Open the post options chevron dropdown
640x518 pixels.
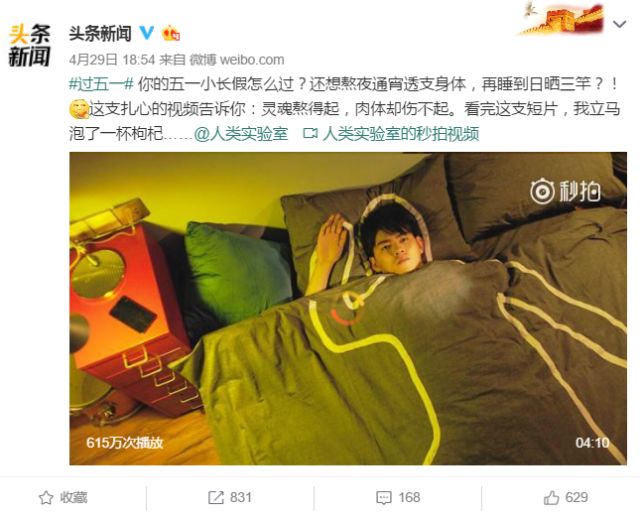click(620, 24)
